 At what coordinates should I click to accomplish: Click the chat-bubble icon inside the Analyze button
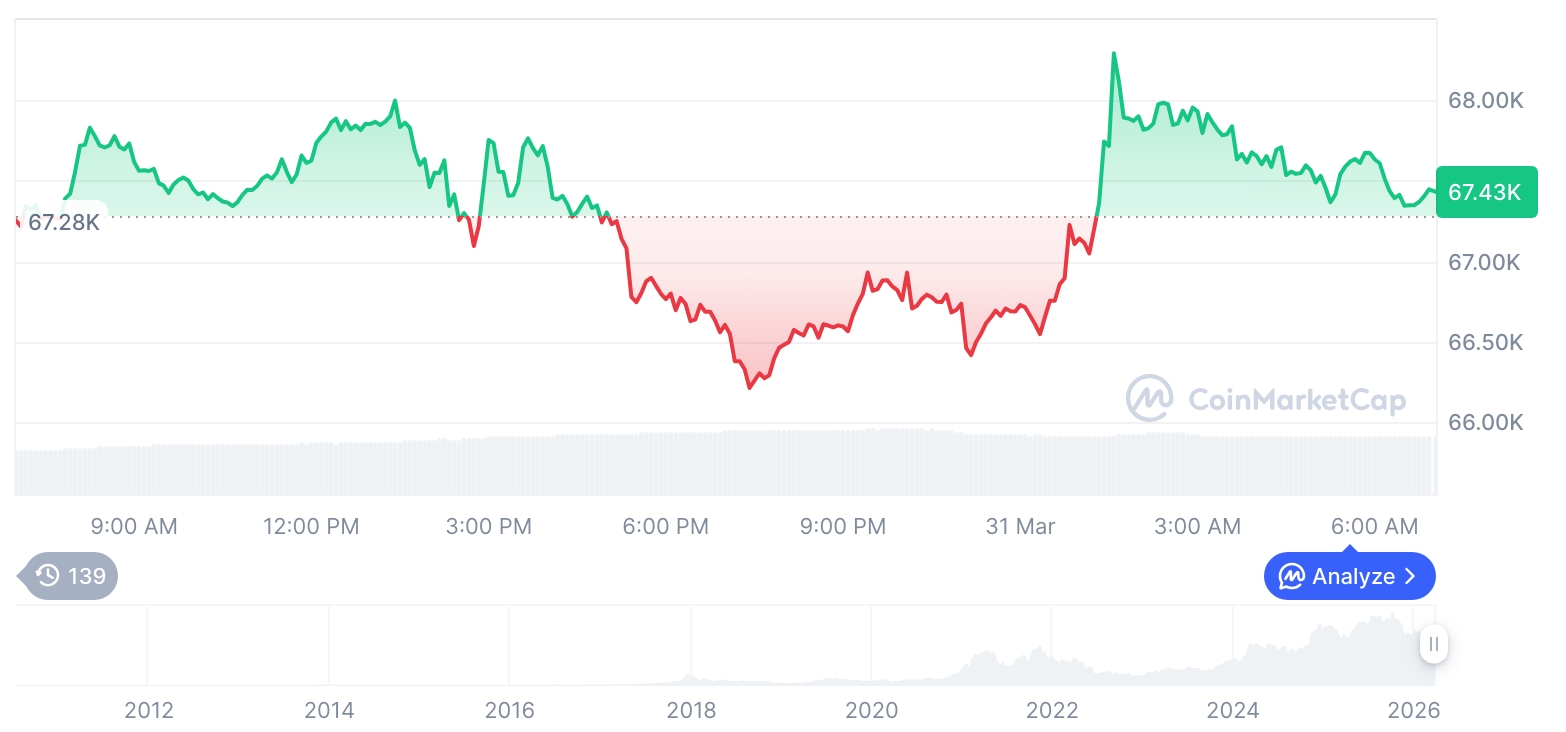[1292, 577]
